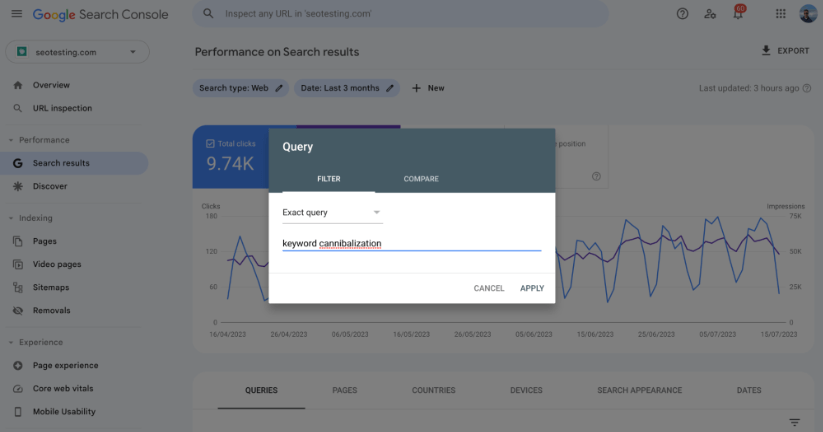Click the Core web vitals gauge icon

coord(18,389)
